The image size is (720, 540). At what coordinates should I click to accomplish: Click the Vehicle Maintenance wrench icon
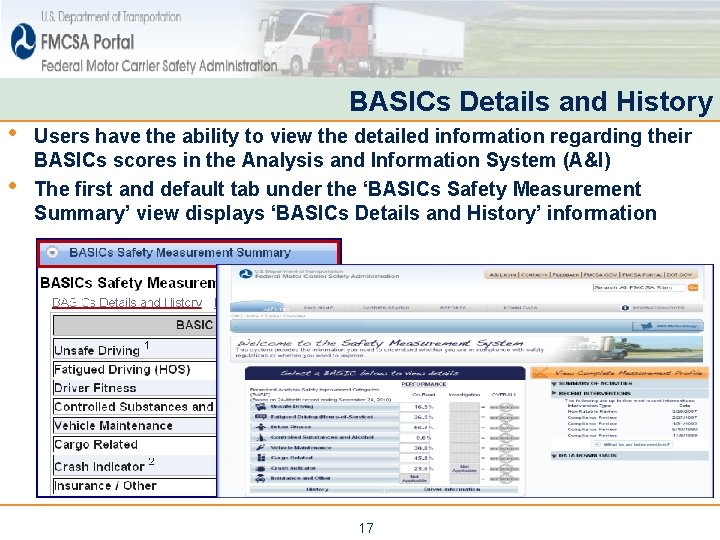click(260, 448)
